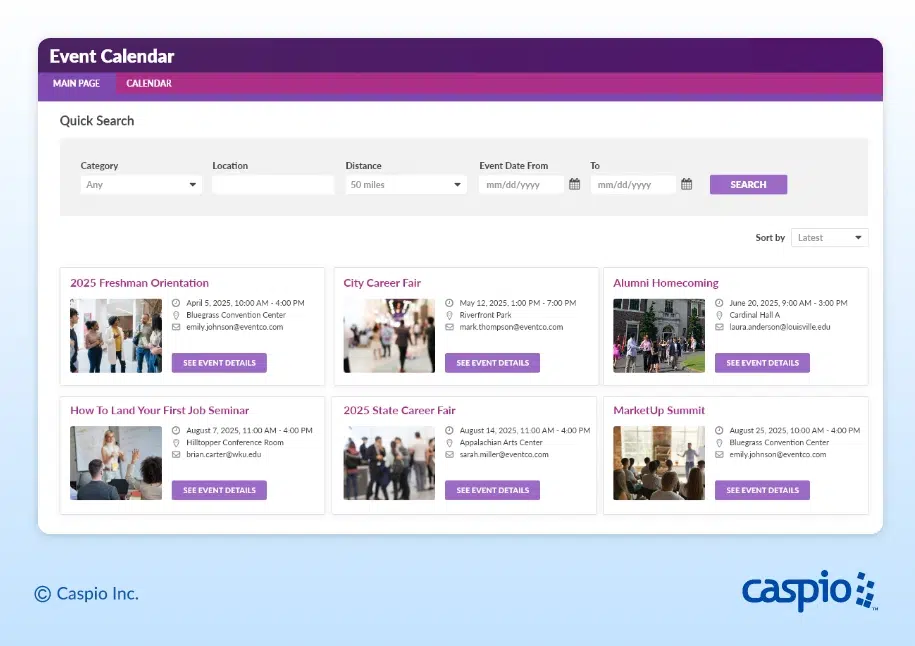Open the To date calendar picker icon
Image resolution: width=915 pixels, height=646 pixels.
(686, 184)
